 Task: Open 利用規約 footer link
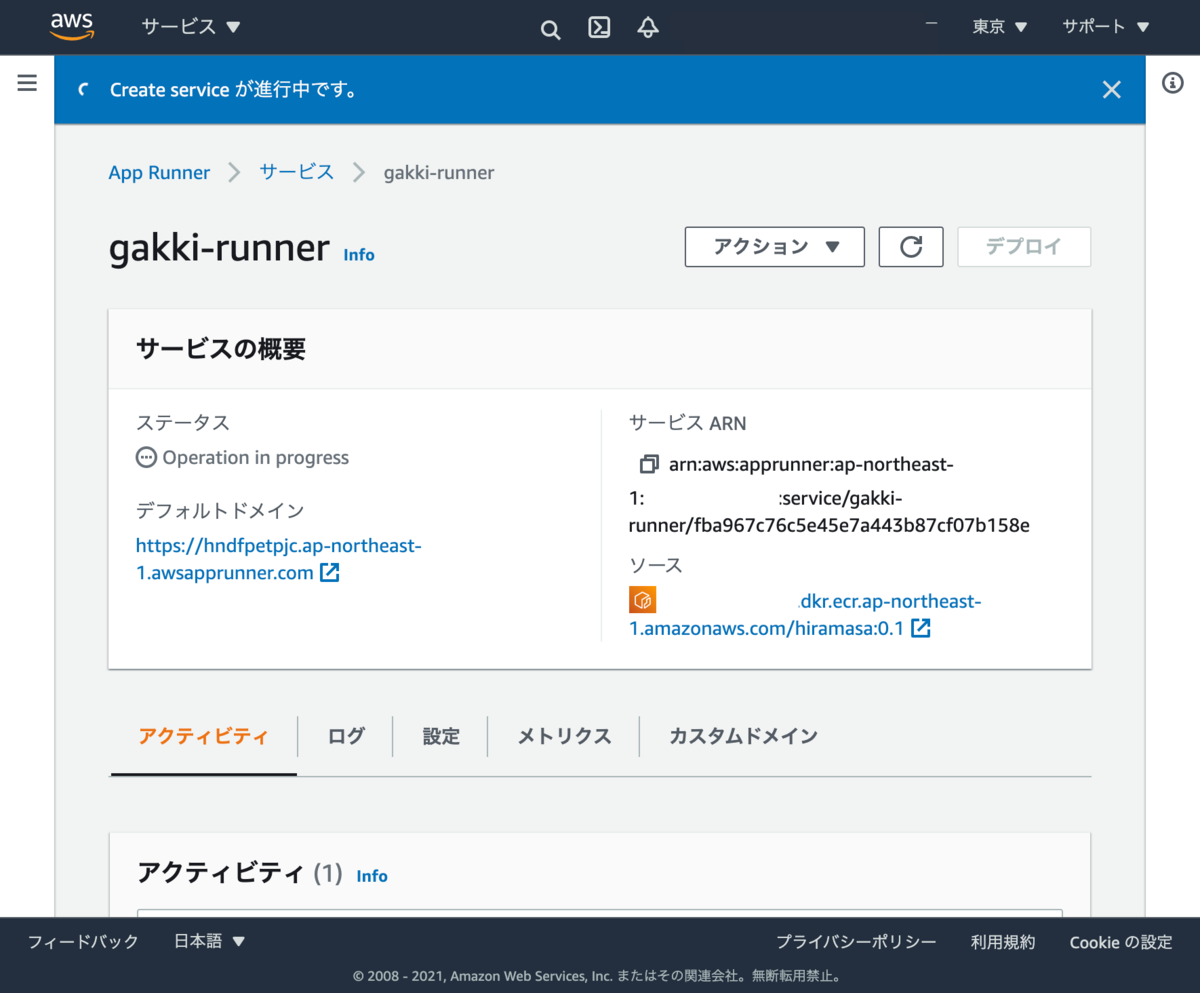click(1003, 942)
